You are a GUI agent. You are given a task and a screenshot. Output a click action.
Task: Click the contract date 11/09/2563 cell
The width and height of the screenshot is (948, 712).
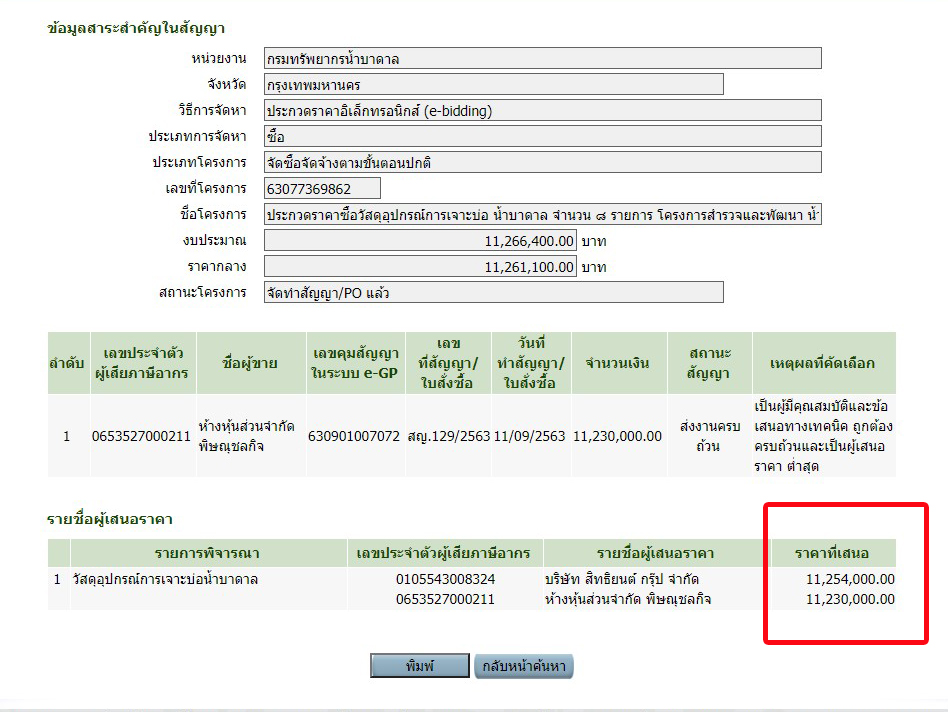[x=529, y=437]
